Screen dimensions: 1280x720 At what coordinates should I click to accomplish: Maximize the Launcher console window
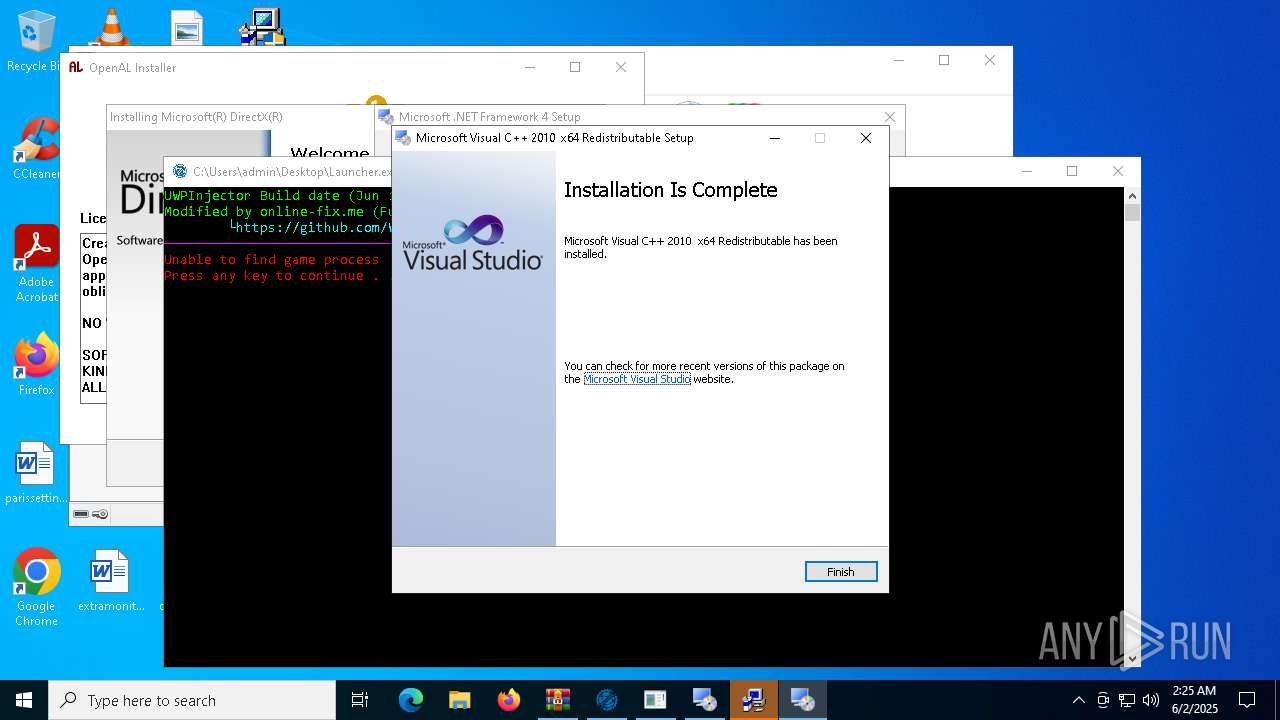1072,171
